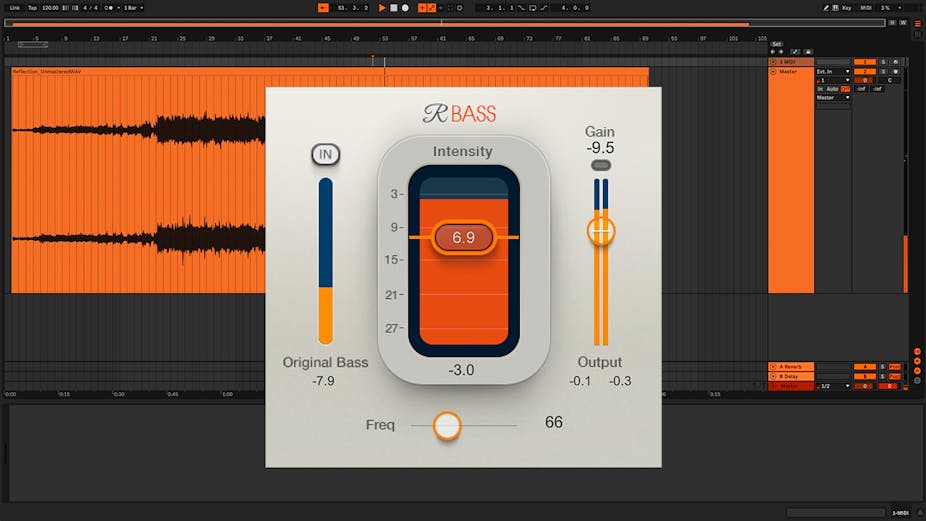
Task: Click the Record button in transport
Action: tap(405, 7)
